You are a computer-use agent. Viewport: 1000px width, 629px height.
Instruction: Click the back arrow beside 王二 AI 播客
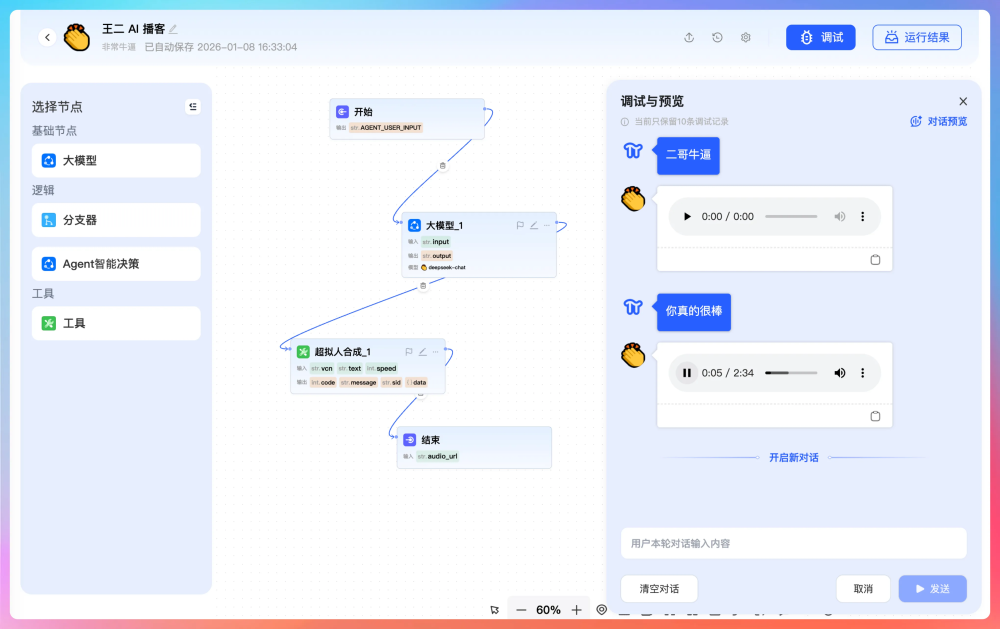click(x=47, y=37)
